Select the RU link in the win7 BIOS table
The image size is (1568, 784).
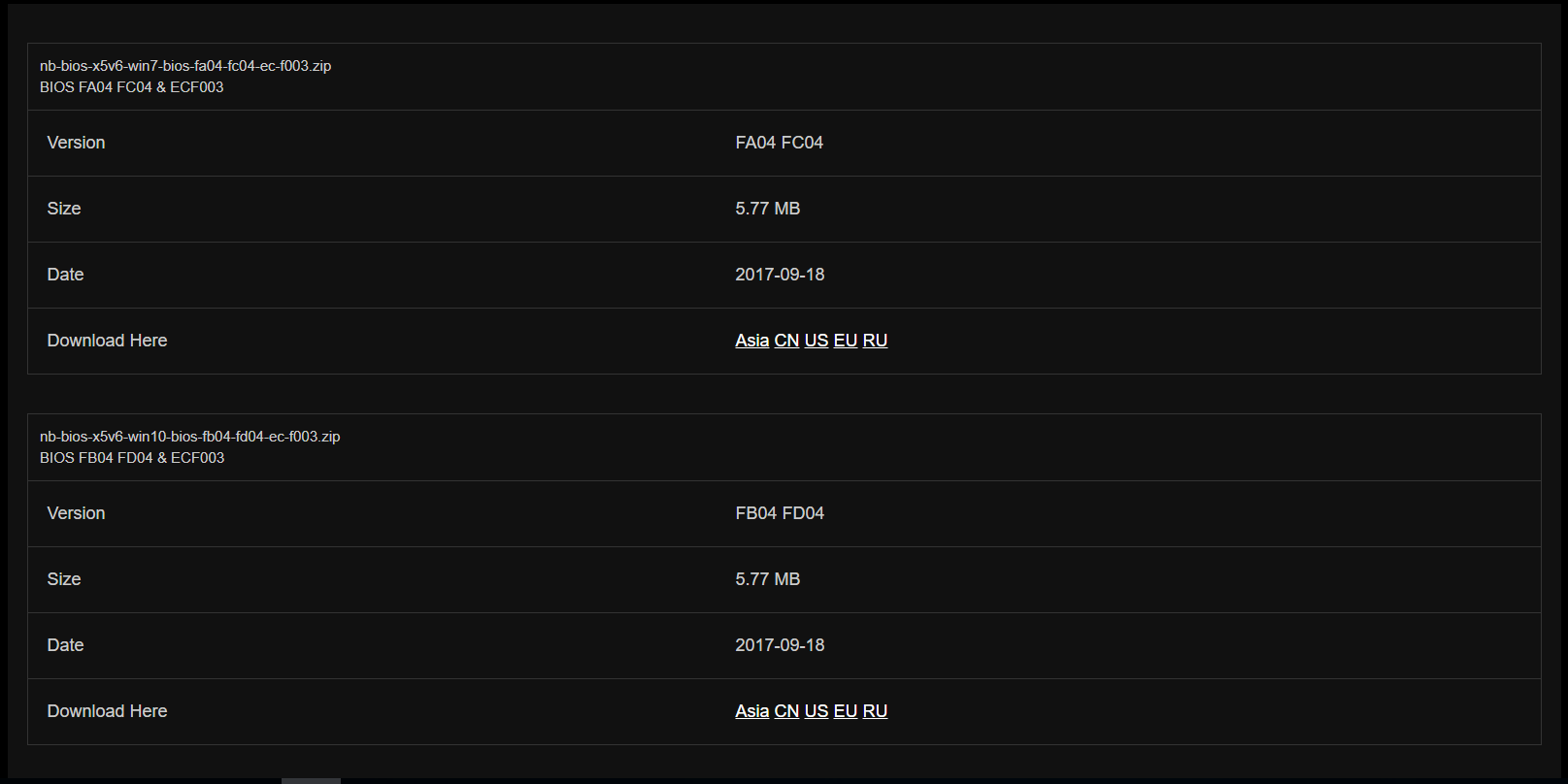click(x=875, y=341)
